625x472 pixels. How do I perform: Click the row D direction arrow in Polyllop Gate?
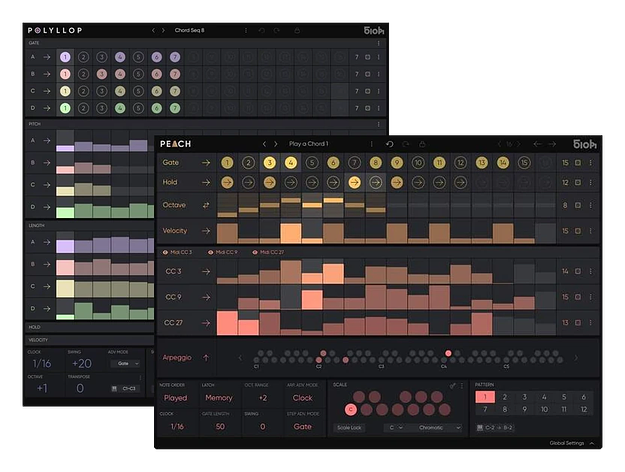(47, 108)
